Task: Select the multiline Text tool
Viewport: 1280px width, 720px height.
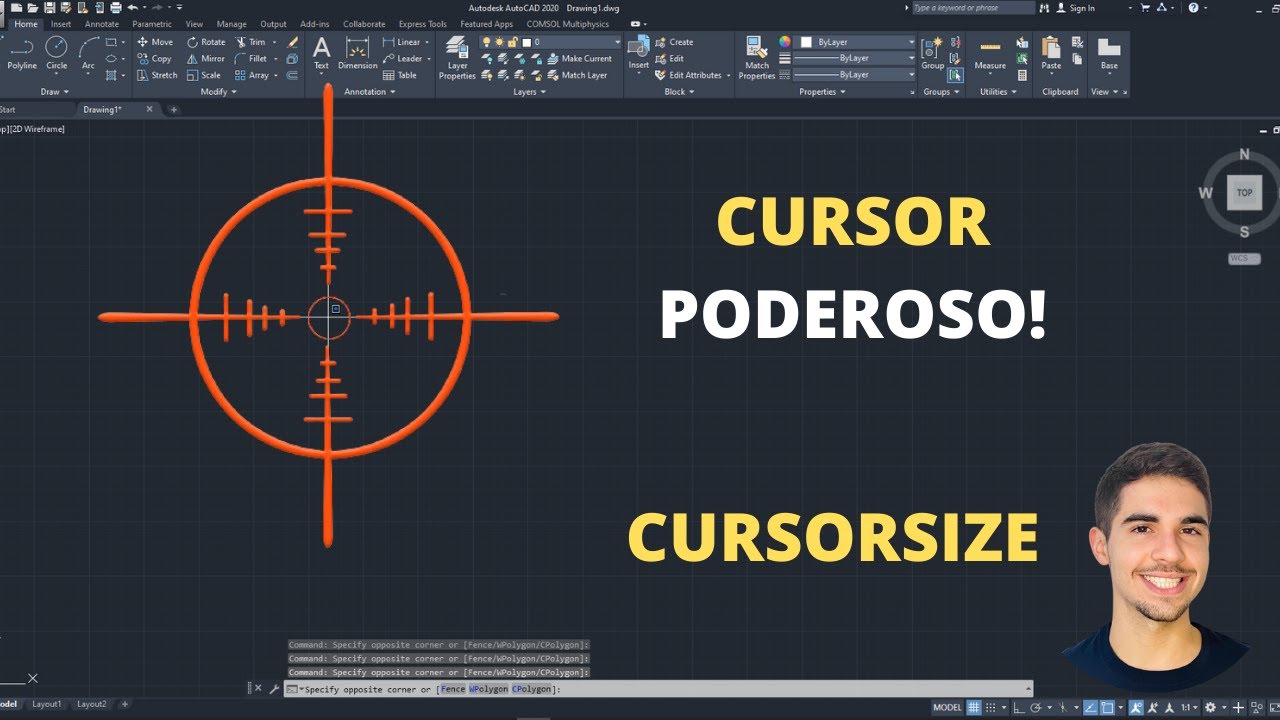Action: pos(321,54)
